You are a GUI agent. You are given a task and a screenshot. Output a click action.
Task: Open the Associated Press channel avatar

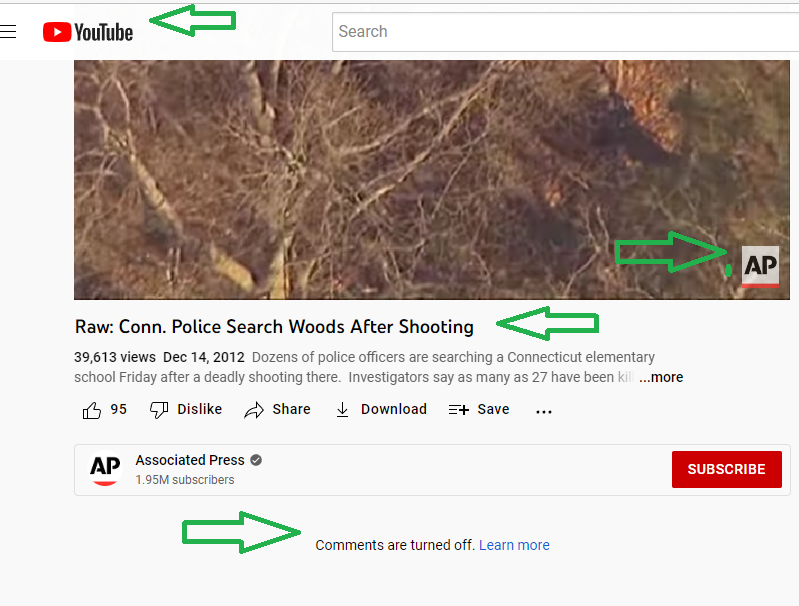pyautogui.click(x=105, y=468)
